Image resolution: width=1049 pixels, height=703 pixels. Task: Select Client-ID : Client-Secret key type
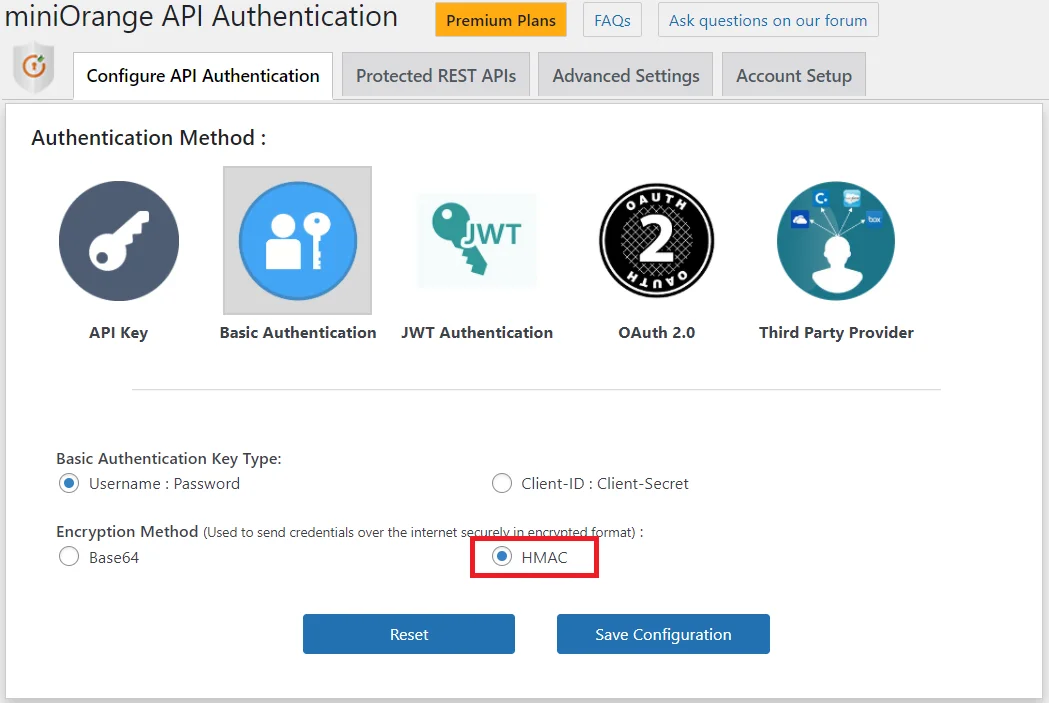[502, 483]
